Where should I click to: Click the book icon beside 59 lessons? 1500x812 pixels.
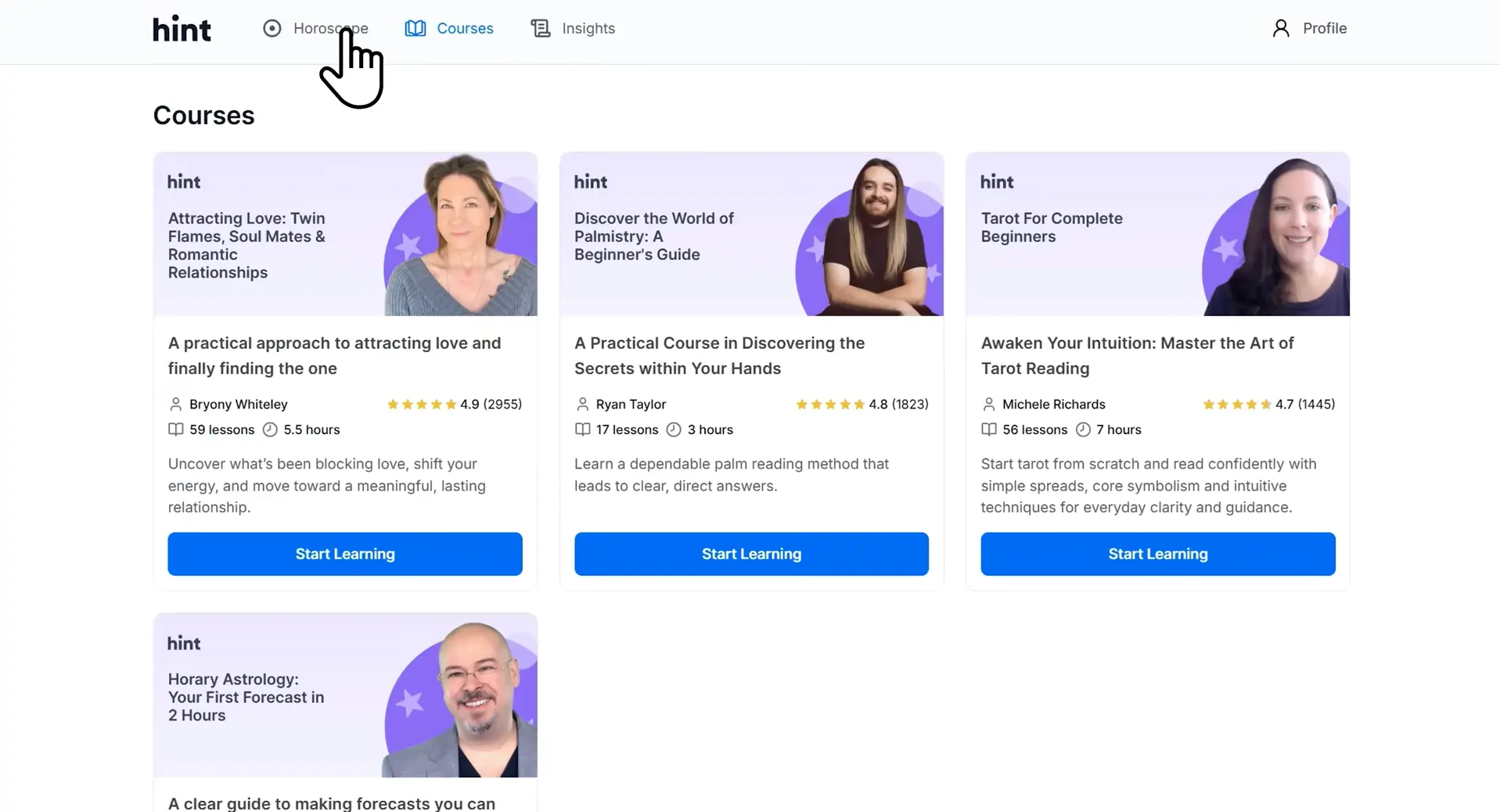[176, 429]
